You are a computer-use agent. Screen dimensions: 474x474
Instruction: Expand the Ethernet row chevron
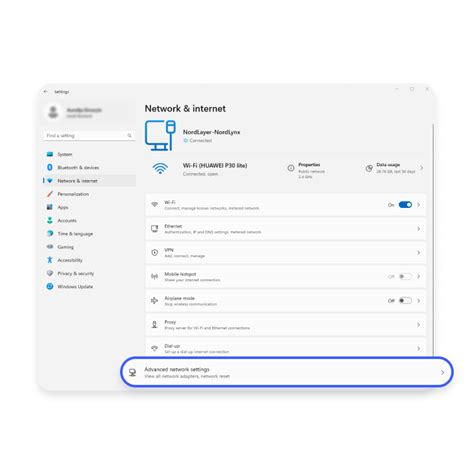pos(419,229)
